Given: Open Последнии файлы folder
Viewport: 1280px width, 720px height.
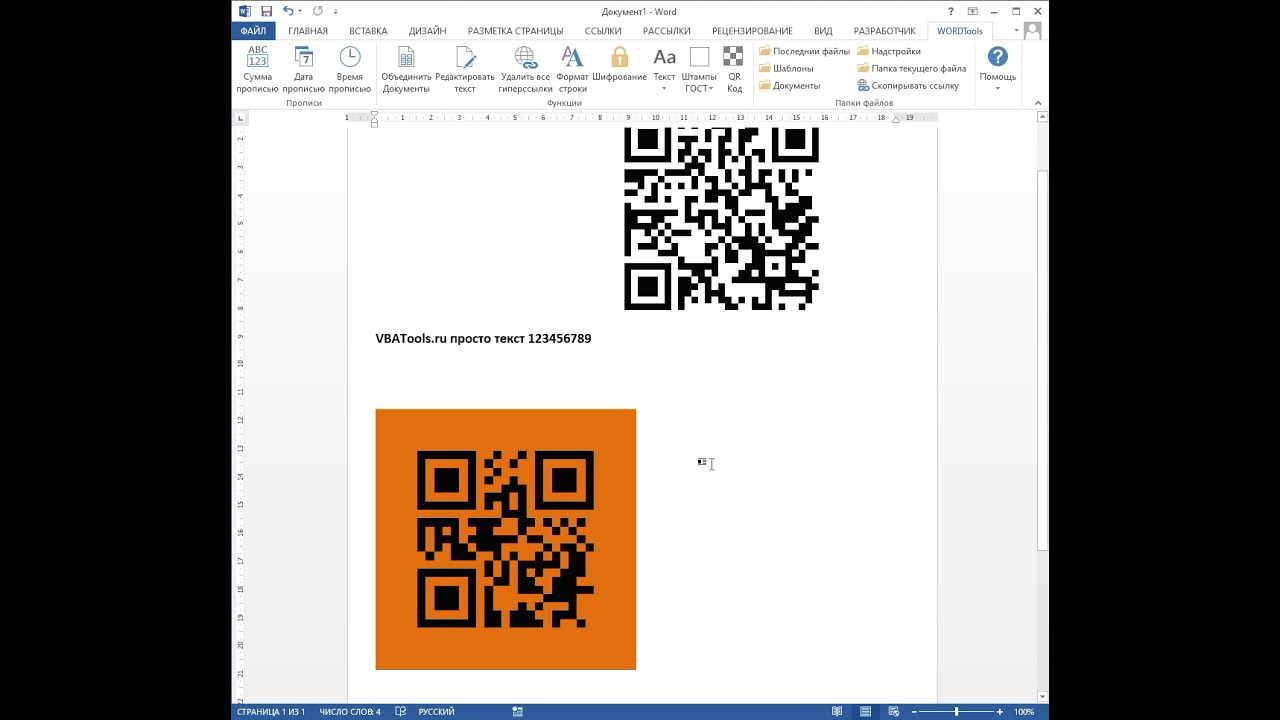Looking at the screenshot, I should (804, 51).
